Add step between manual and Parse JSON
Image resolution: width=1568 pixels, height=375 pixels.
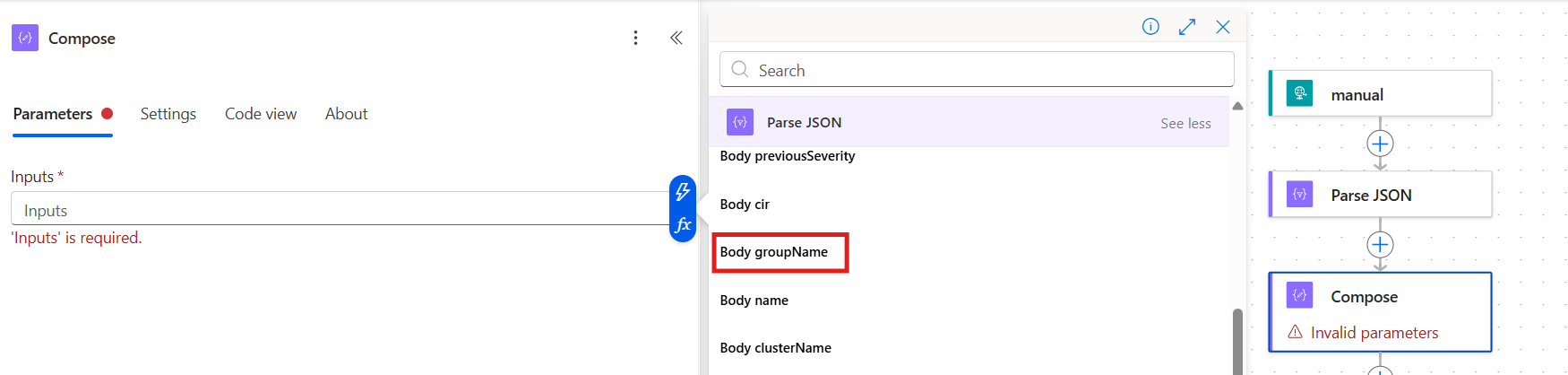click(x=1380, y=144)
